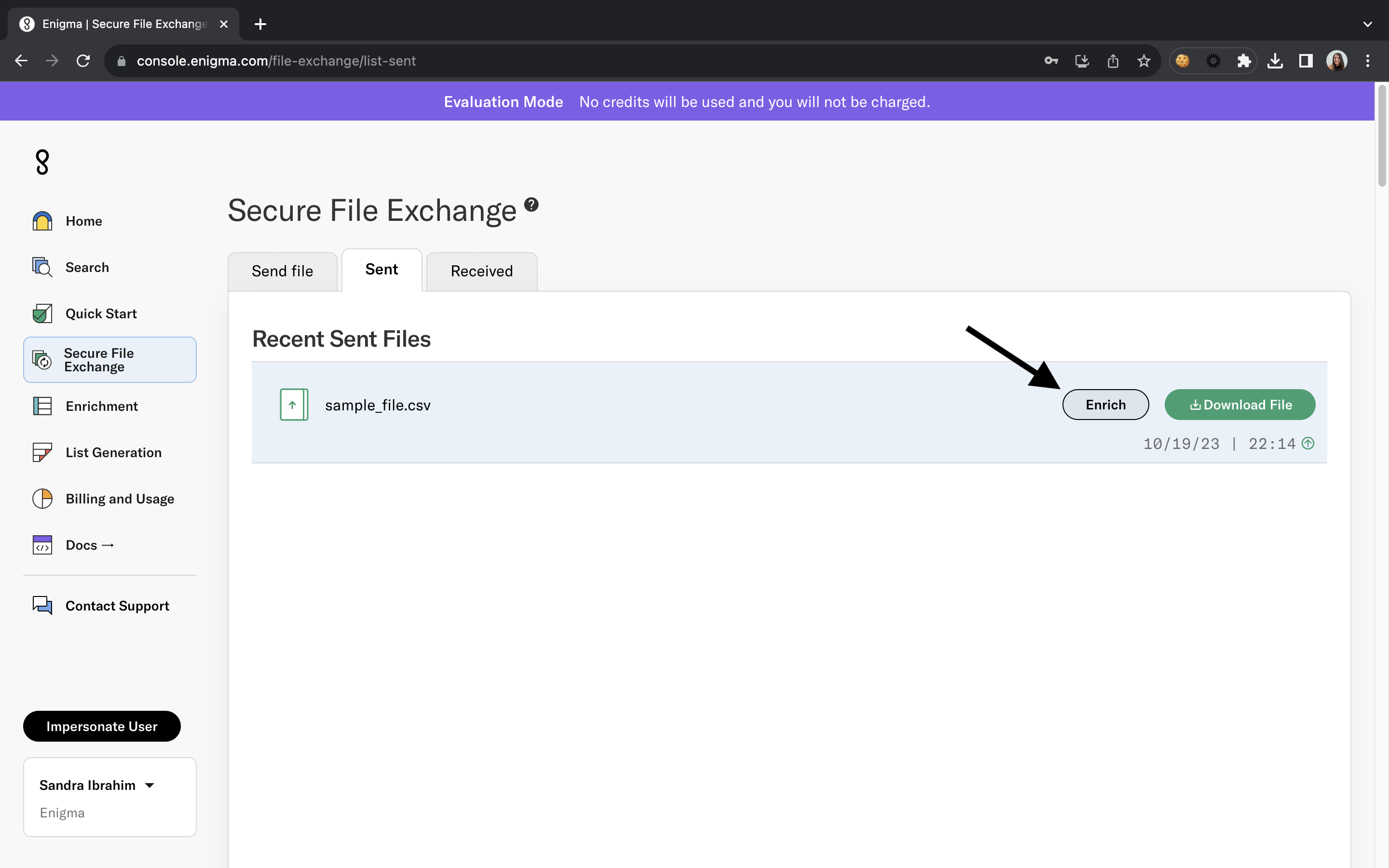Expand the browser tab search chevron

pos(1367,24)
